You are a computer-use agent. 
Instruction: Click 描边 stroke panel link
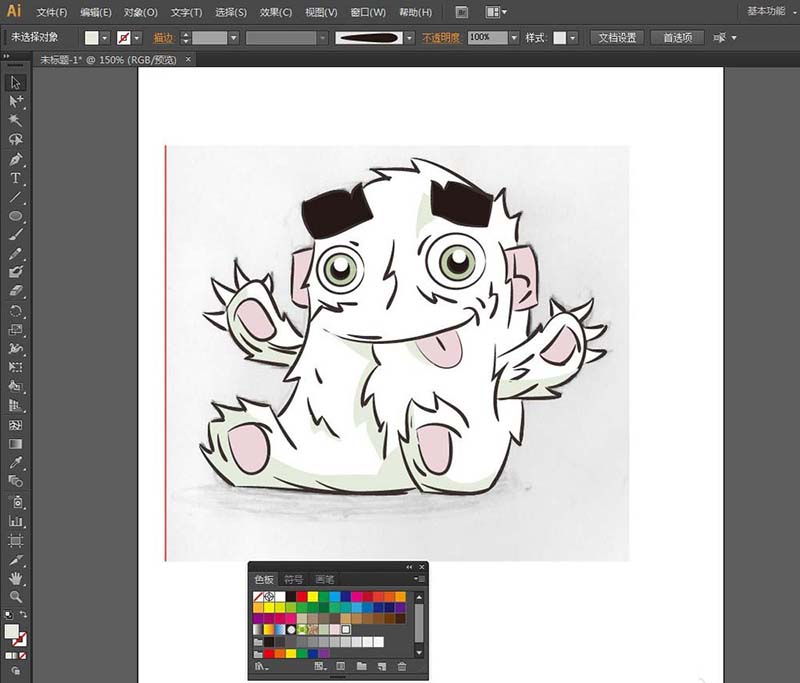click(164, 38)
